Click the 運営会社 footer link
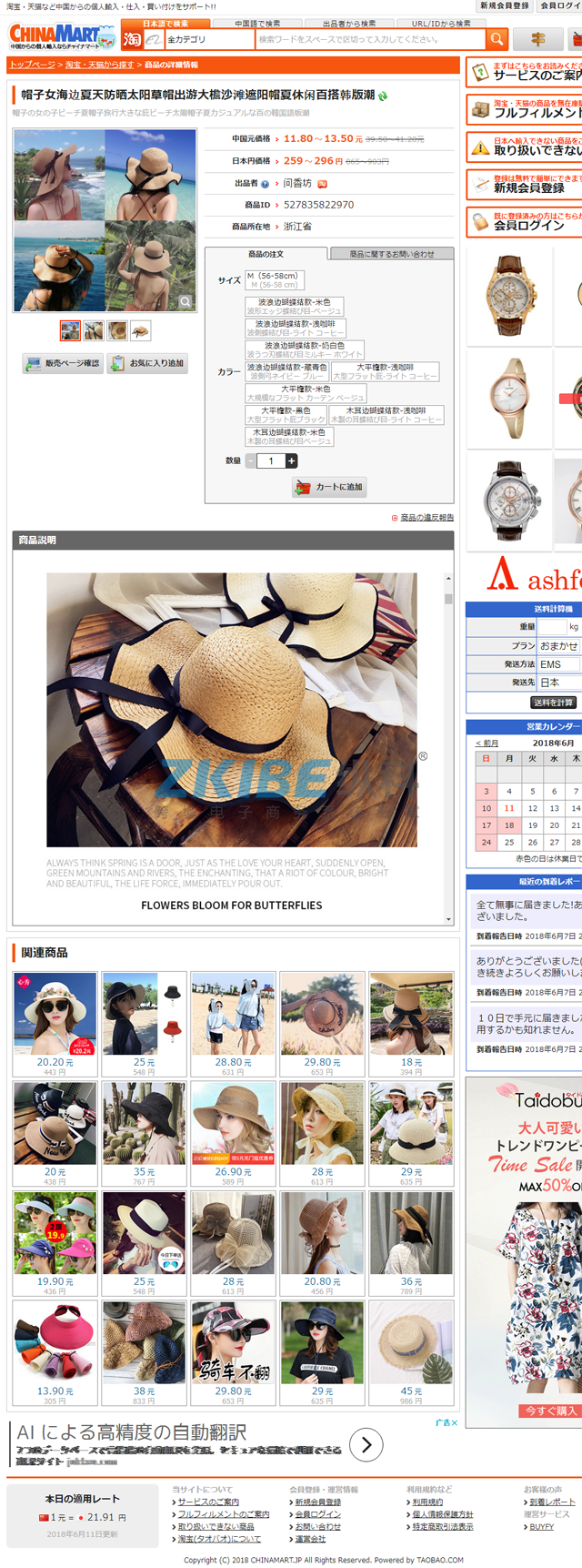This screenshot has height=1568, width=582. (x=310, y=1538)
